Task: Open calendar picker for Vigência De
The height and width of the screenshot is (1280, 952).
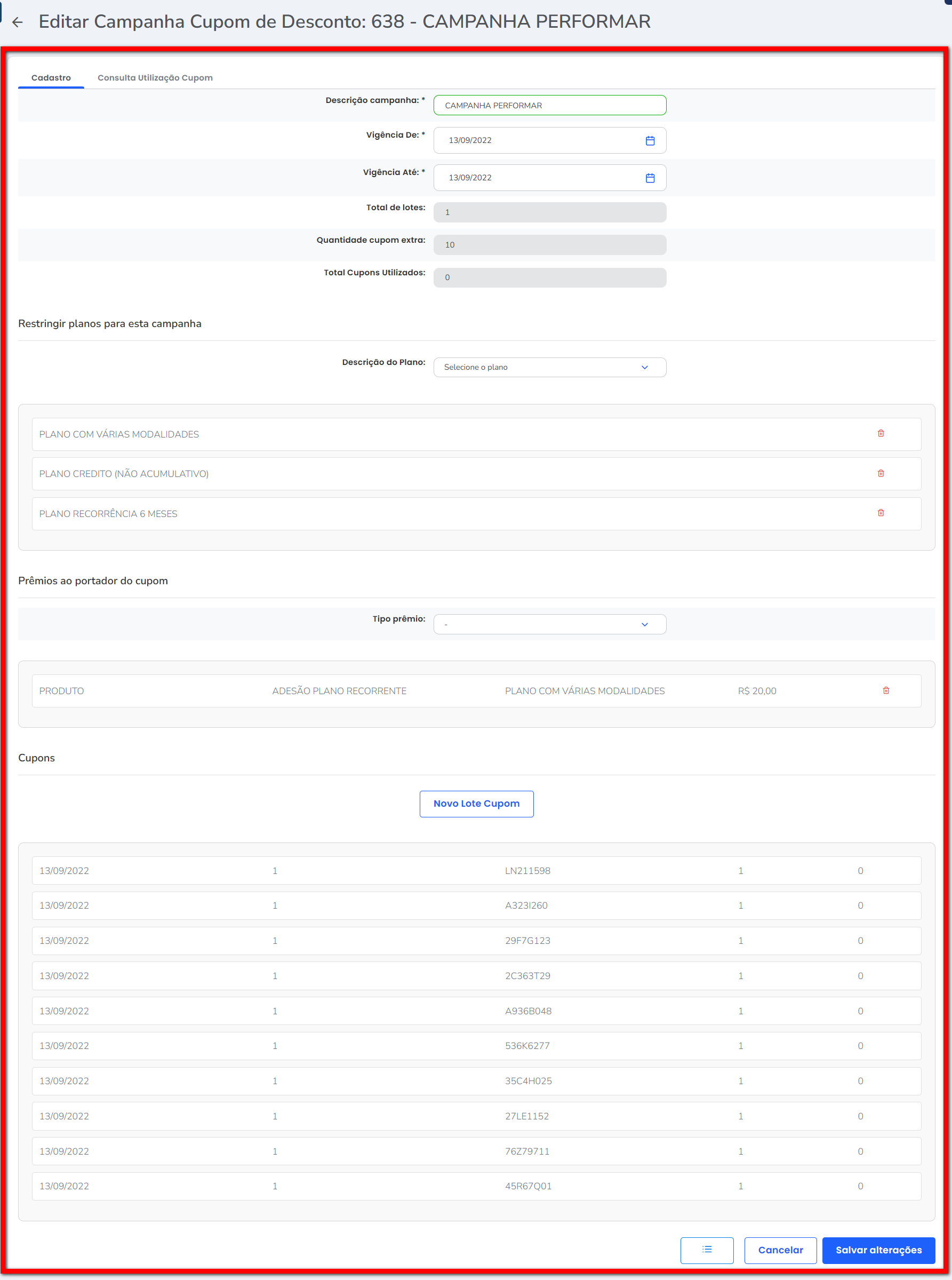Action: tap(650, 141)
